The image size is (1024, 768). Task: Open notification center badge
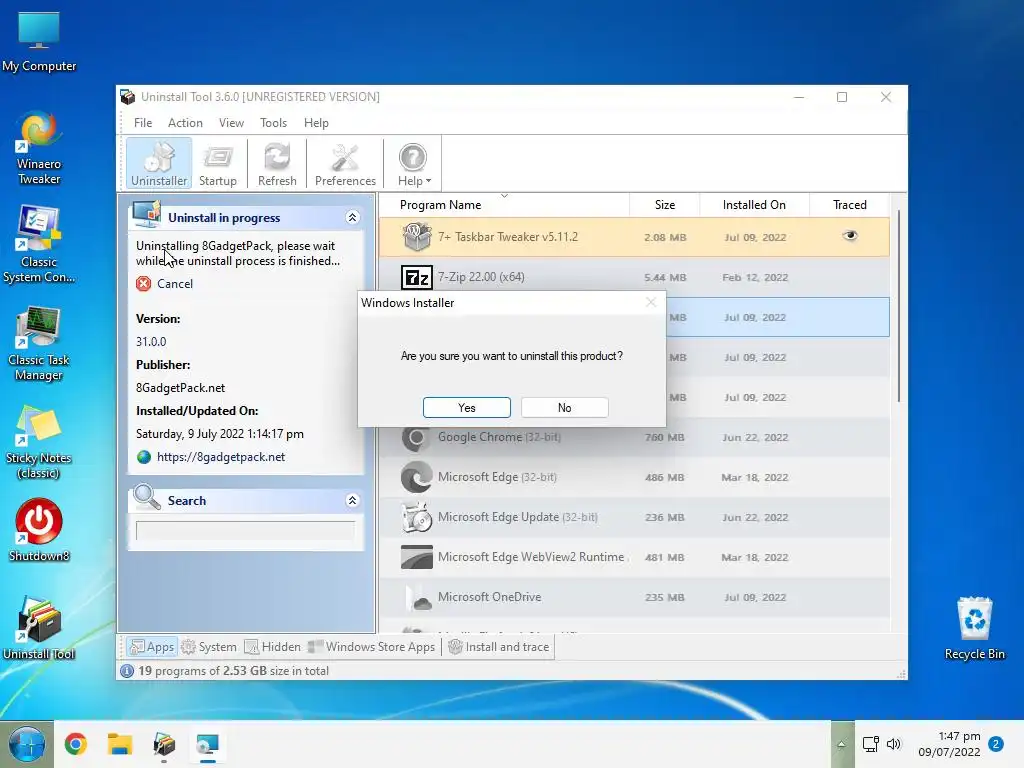click(996, 744)
